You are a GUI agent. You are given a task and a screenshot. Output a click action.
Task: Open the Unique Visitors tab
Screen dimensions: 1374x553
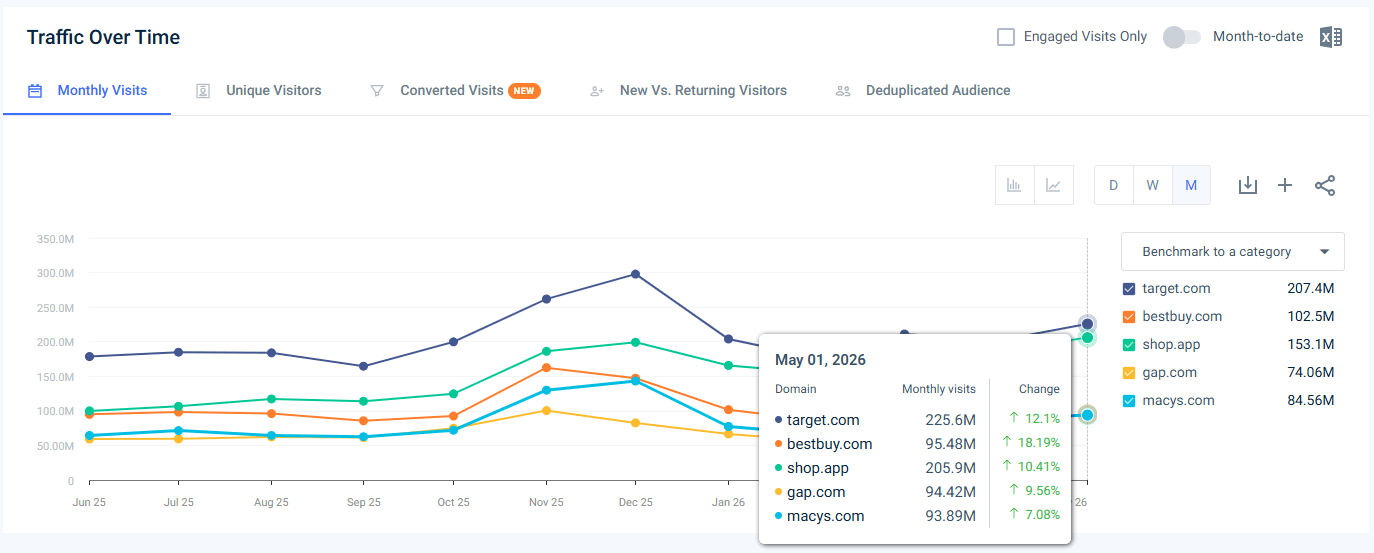pyautogui.click(x=259, y=91)
